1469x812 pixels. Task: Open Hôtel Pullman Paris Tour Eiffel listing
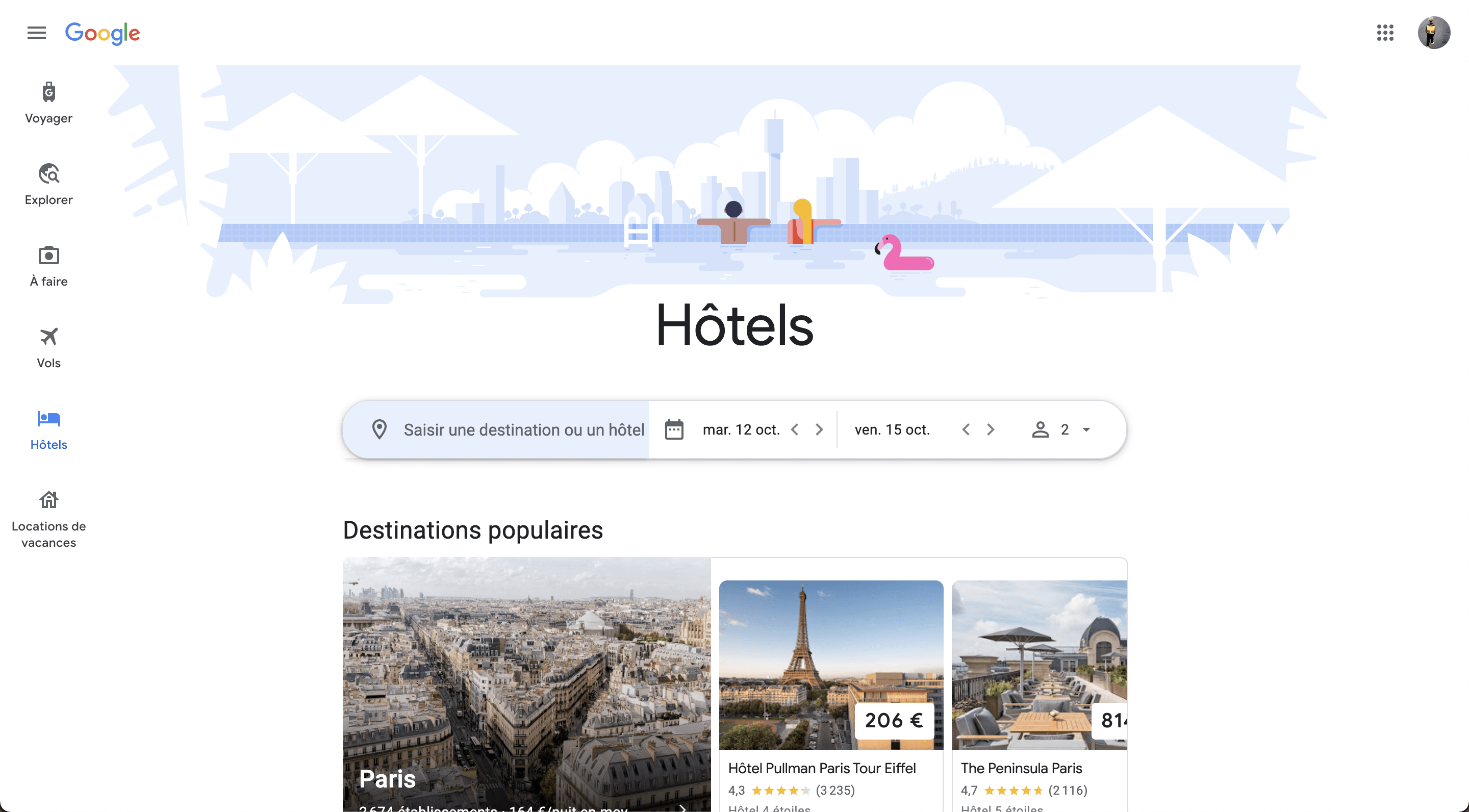pyautogui.click(x=830, y=696)
